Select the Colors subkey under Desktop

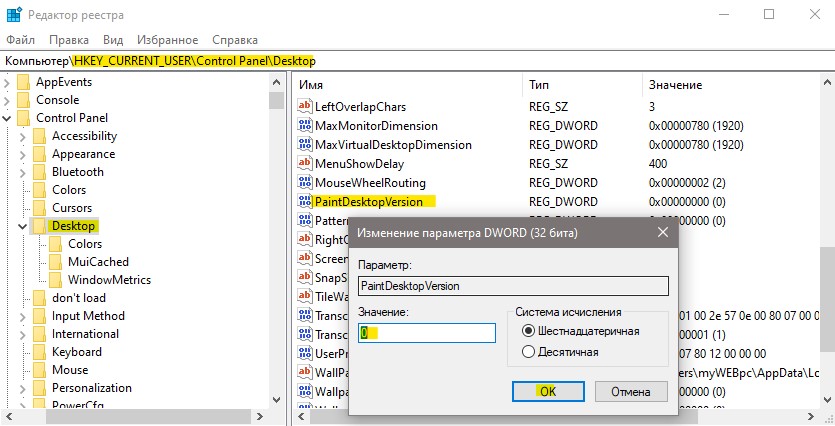point(85,244)
